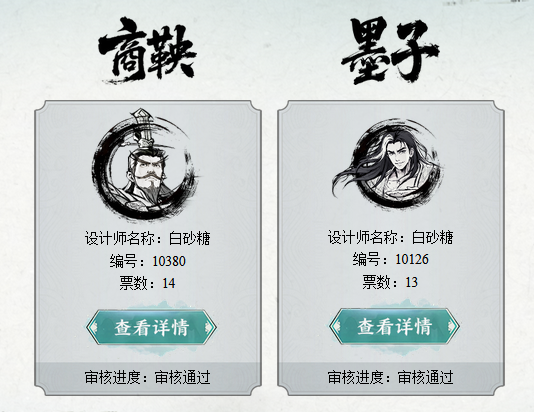Click the entry number 10380

169,261
